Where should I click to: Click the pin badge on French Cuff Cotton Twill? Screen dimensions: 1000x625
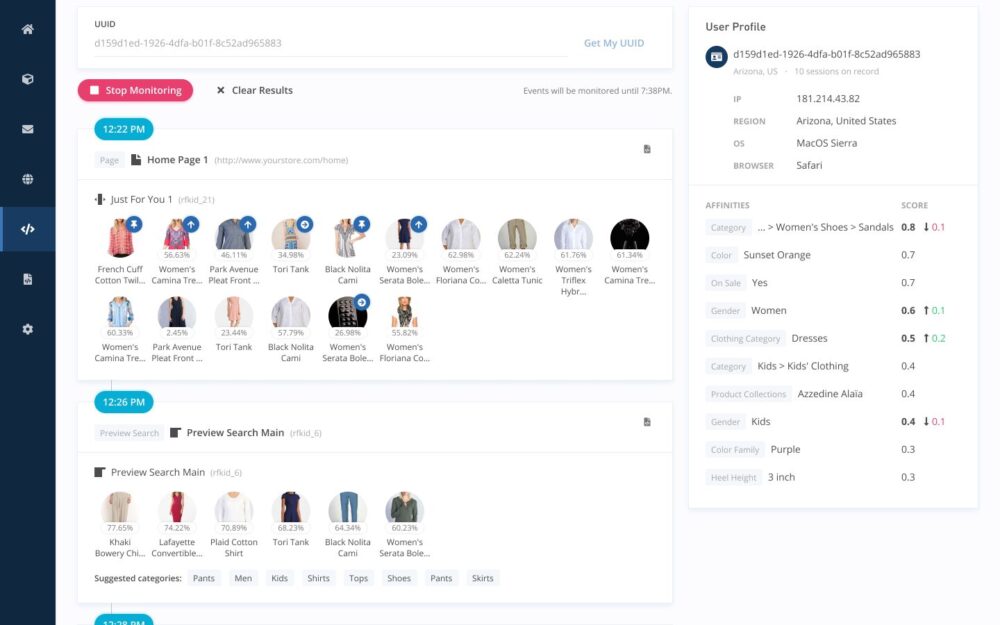[135, 224]
